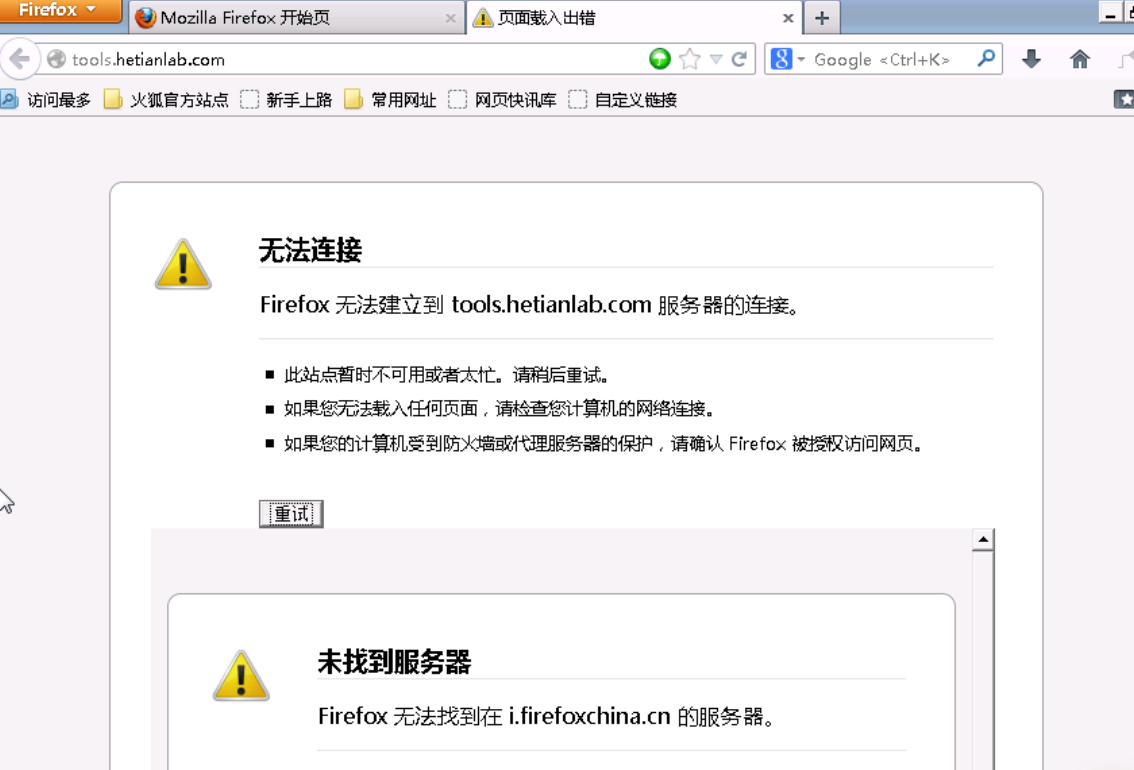The width and height of the screenshot is (1134, 770).
Task: Click the 重试 retry button
Action: (x=291, y=514)
